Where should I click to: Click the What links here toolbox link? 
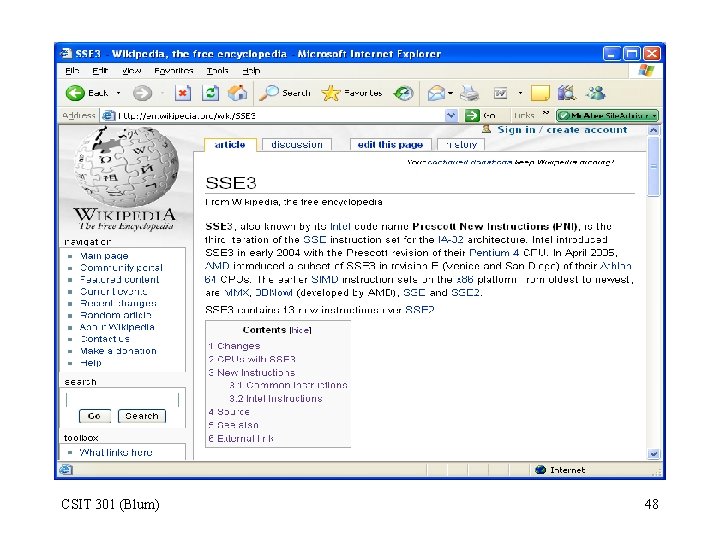tap(116, 452)
